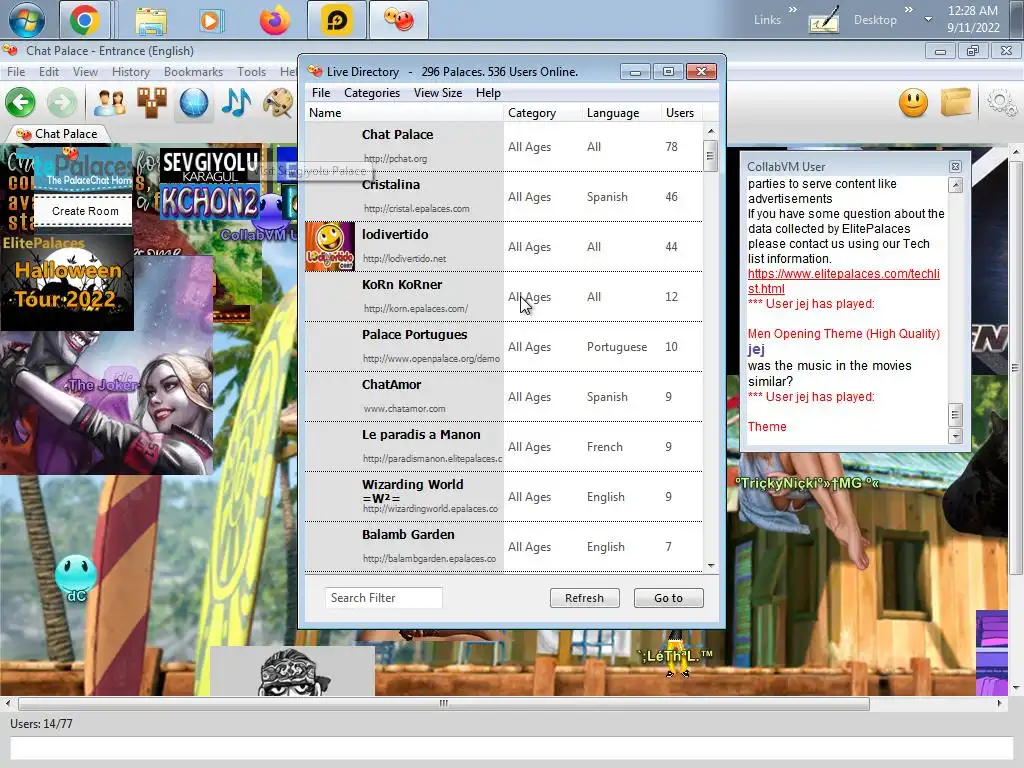Image resolution: width=1024 pixels, height=768 pixels.
Task: Switch to Chat Palace taskbar button
Action: [x=399, y=20]
